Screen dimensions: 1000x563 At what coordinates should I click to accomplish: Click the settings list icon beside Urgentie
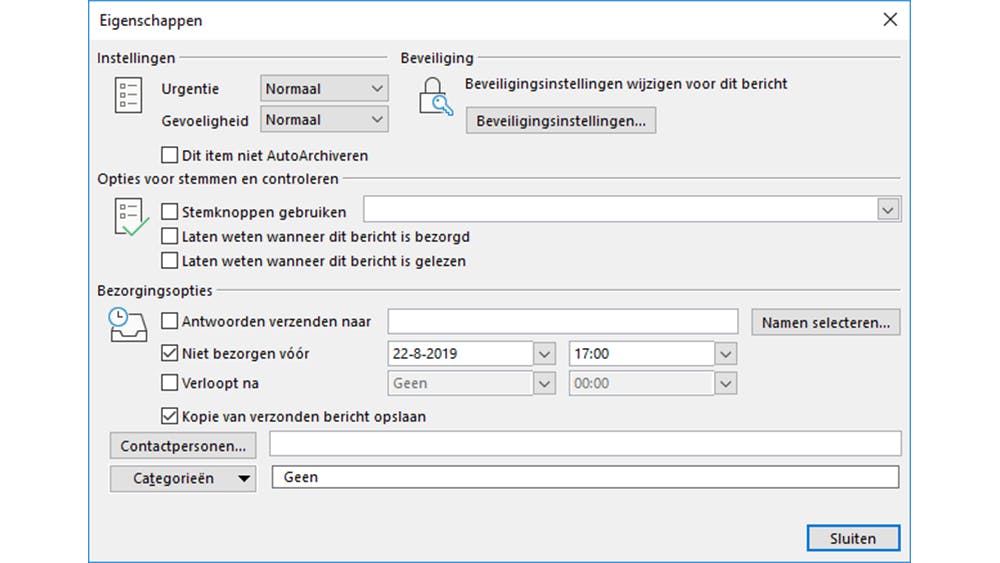[x=128, y=95]
